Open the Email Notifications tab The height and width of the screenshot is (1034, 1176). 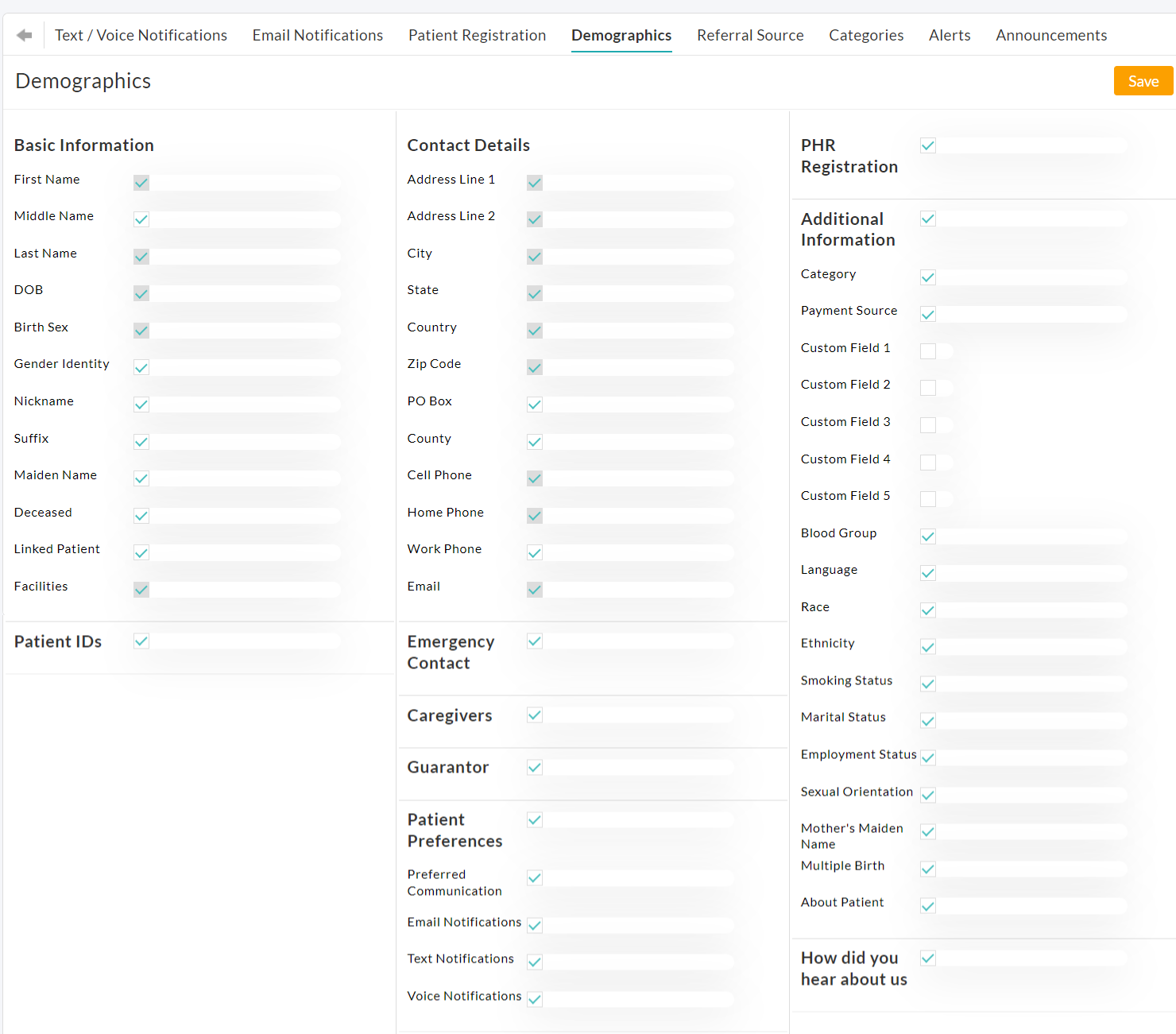(317, 35)
